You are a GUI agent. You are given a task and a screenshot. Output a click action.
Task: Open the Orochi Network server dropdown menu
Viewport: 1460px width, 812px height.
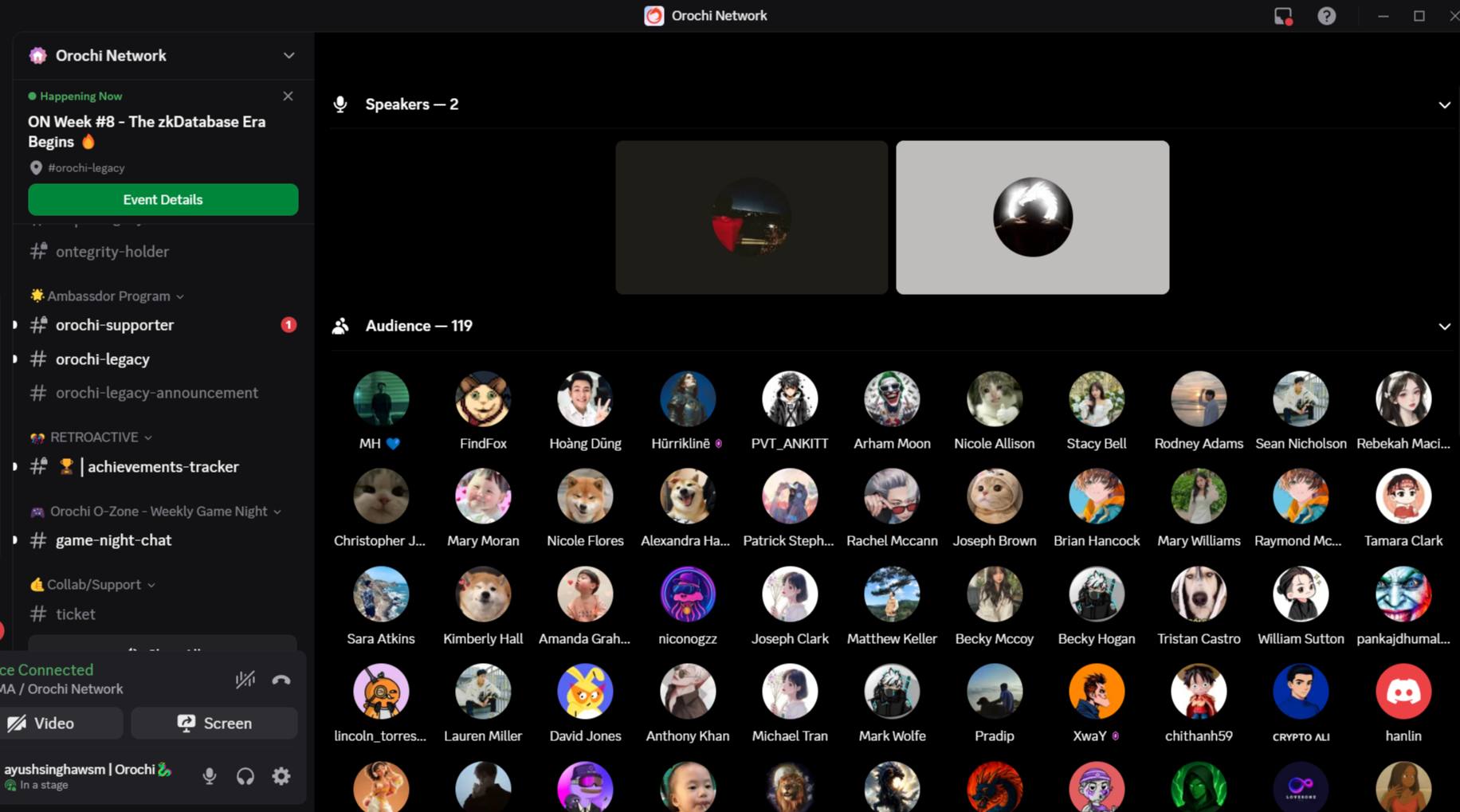[x=288, y=56]
